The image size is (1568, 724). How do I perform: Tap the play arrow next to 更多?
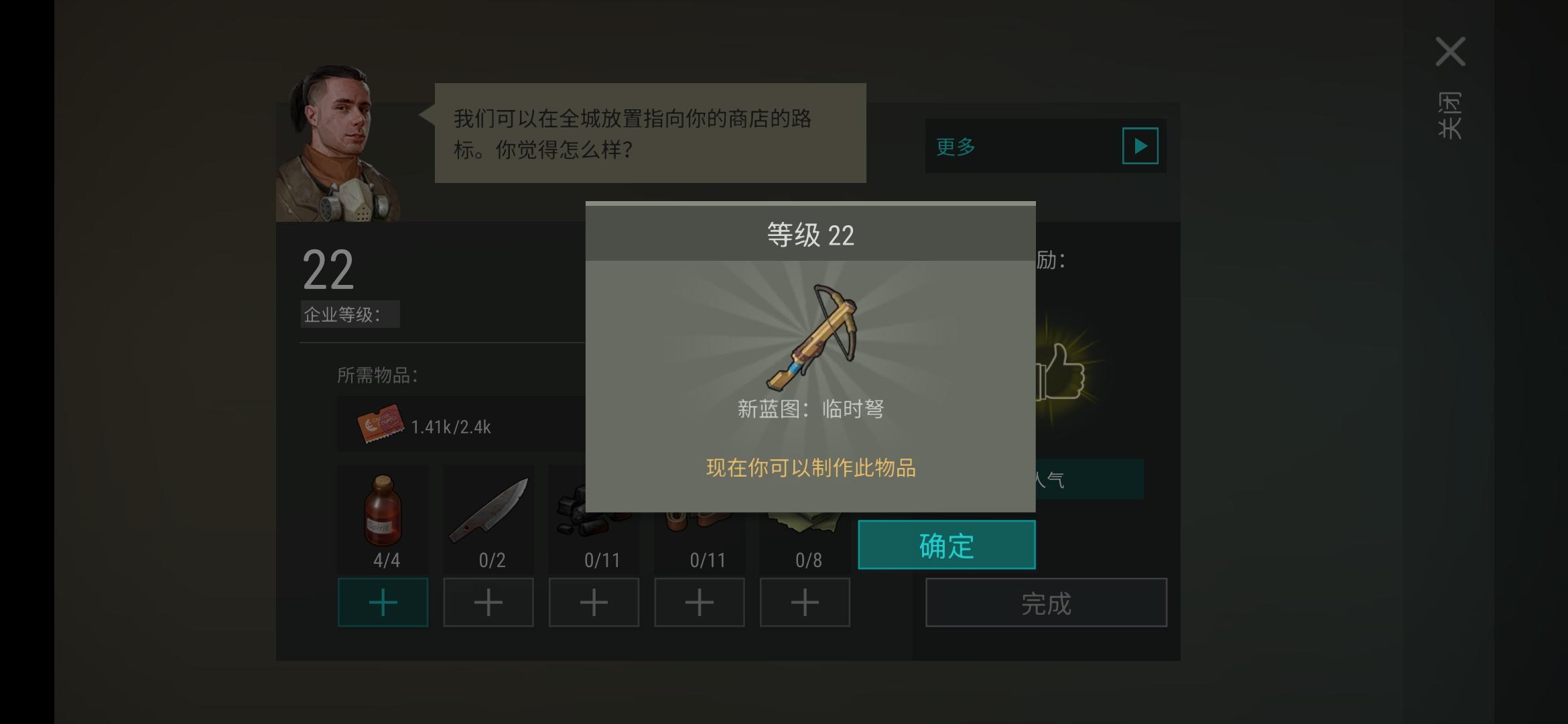coord(1140,146)
